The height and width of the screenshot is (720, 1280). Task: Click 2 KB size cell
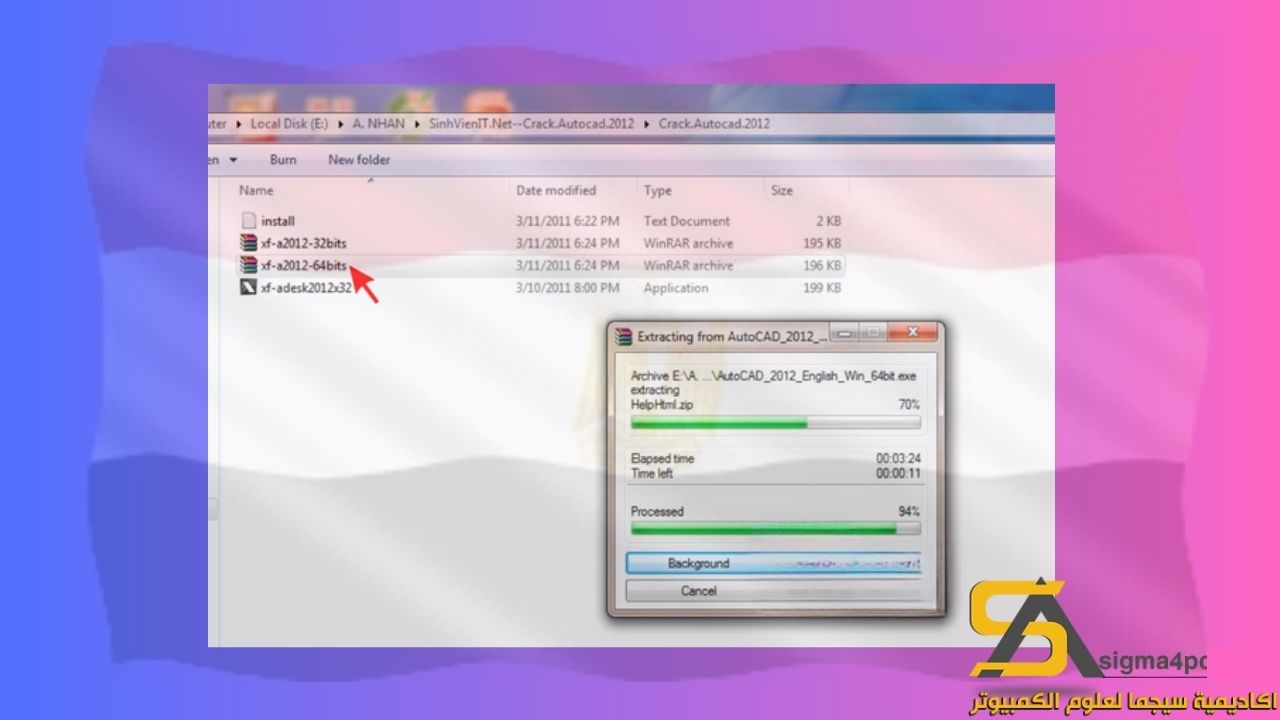pyautogui.click(x=829, y=221)
